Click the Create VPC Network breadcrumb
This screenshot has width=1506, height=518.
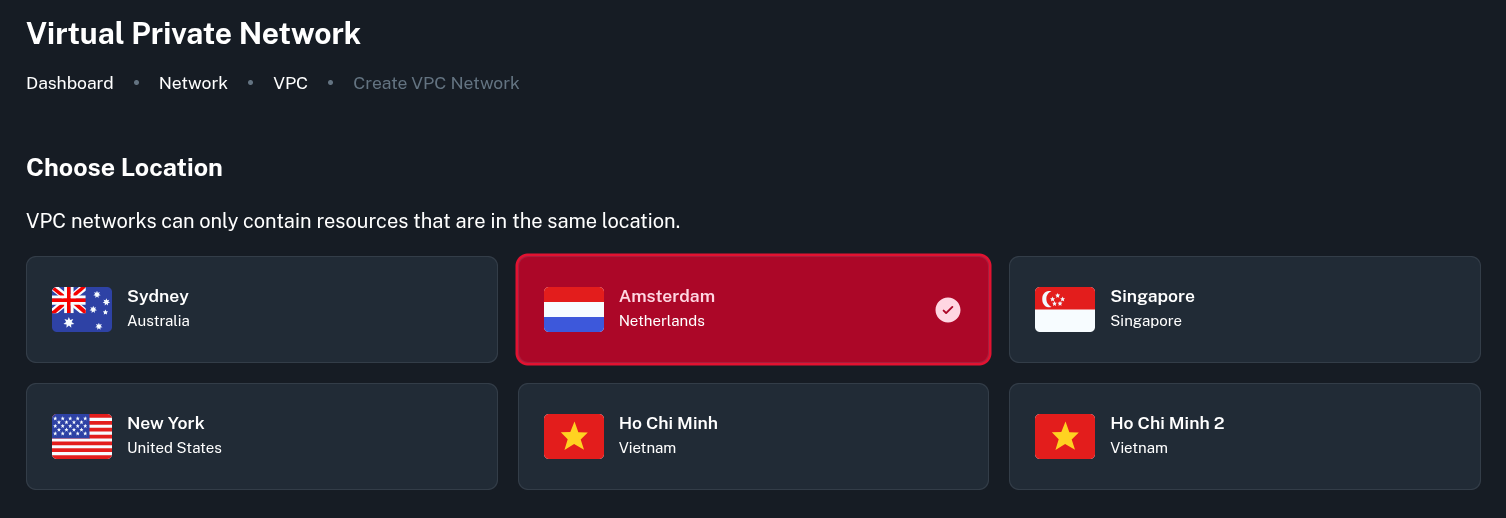tap(436, 83)
